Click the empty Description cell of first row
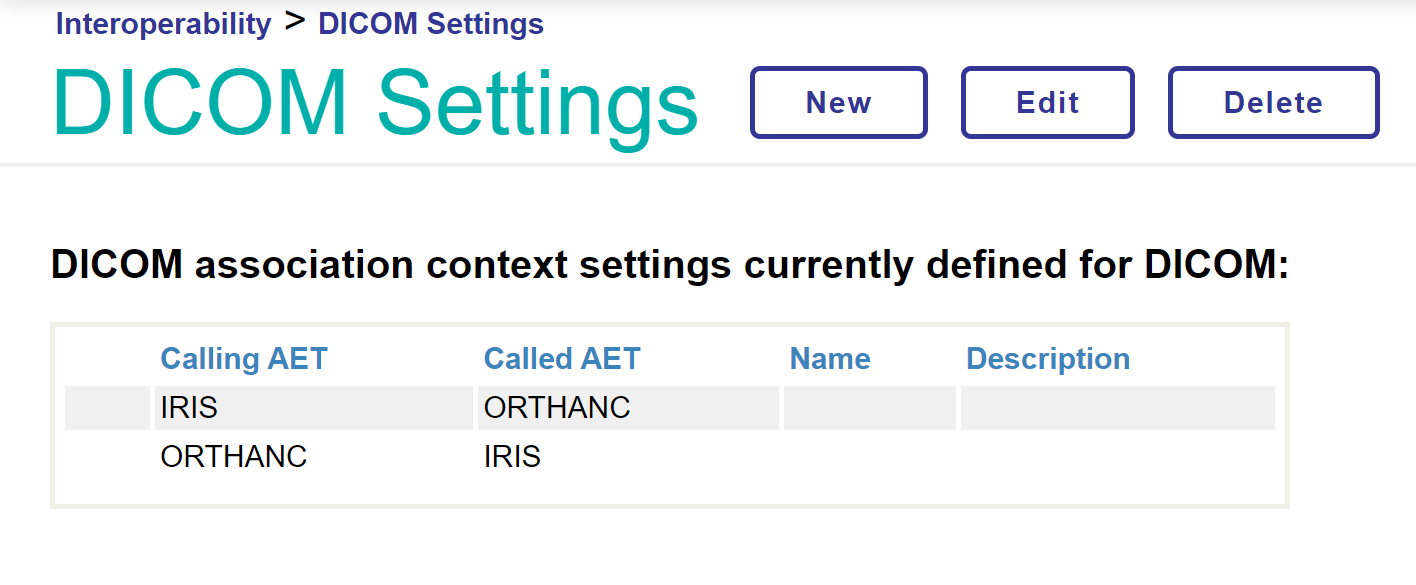 click(1117, 408)
